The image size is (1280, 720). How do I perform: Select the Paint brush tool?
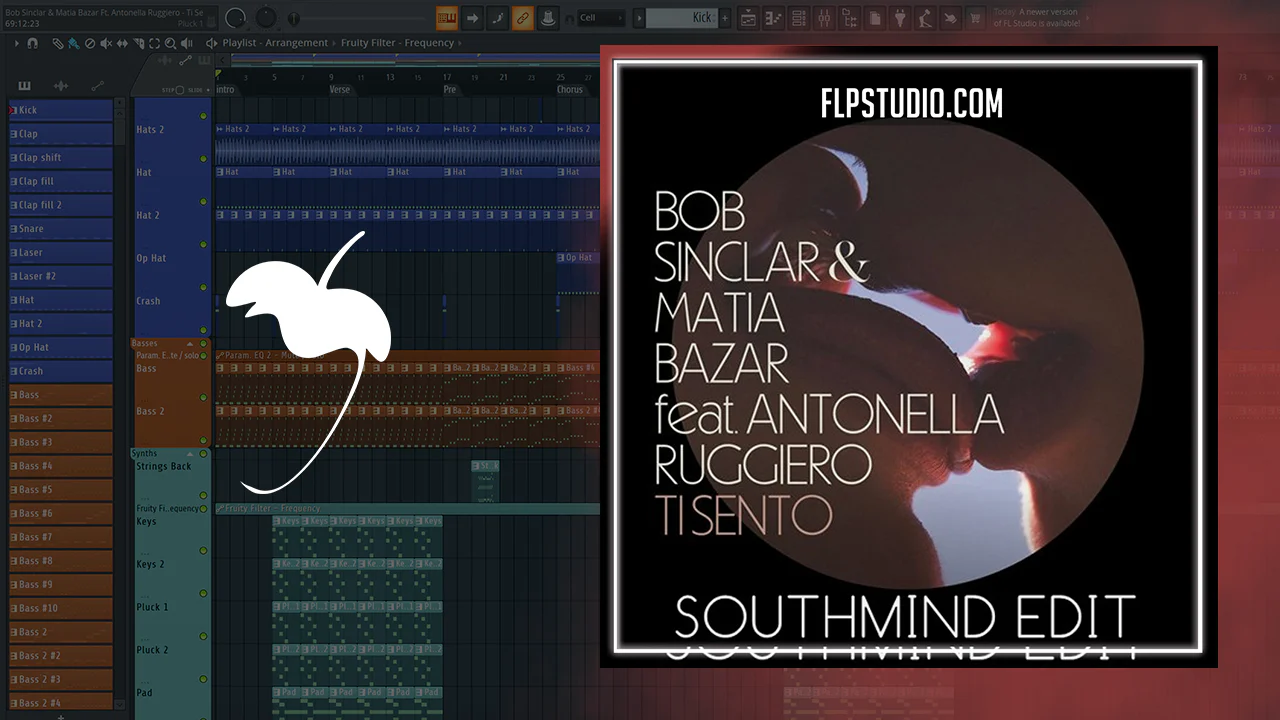[x=73, y=43]
